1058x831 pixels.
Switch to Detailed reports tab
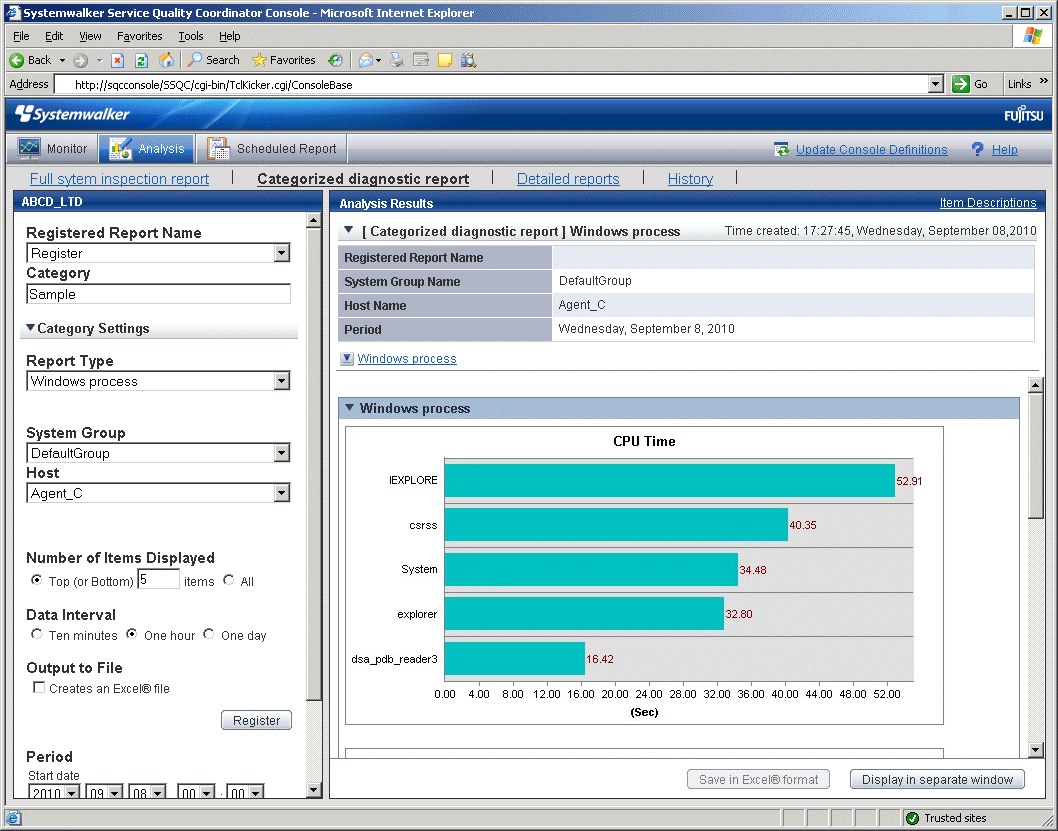coord(568,179)
